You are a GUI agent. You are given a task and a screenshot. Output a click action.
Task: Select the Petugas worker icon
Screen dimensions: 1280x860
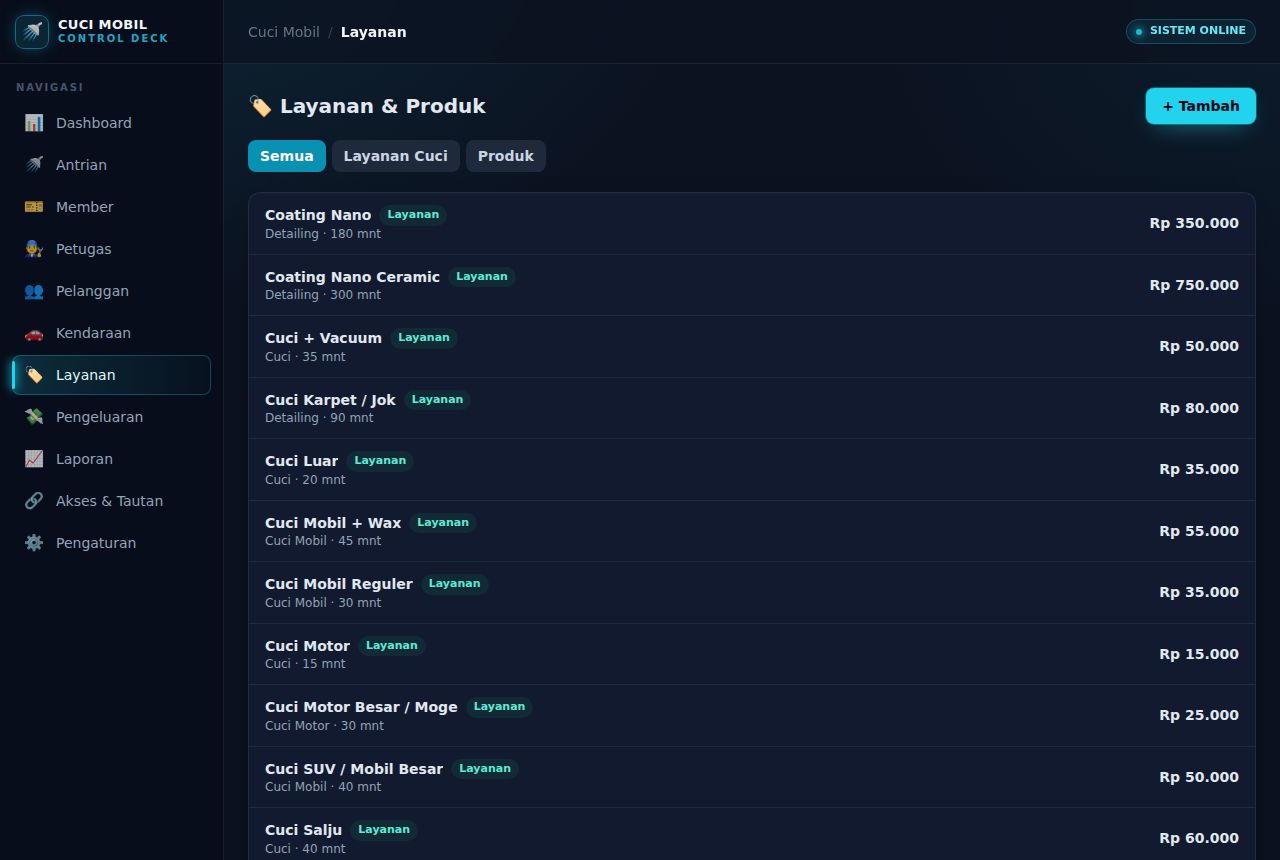(x=34, y=249)
